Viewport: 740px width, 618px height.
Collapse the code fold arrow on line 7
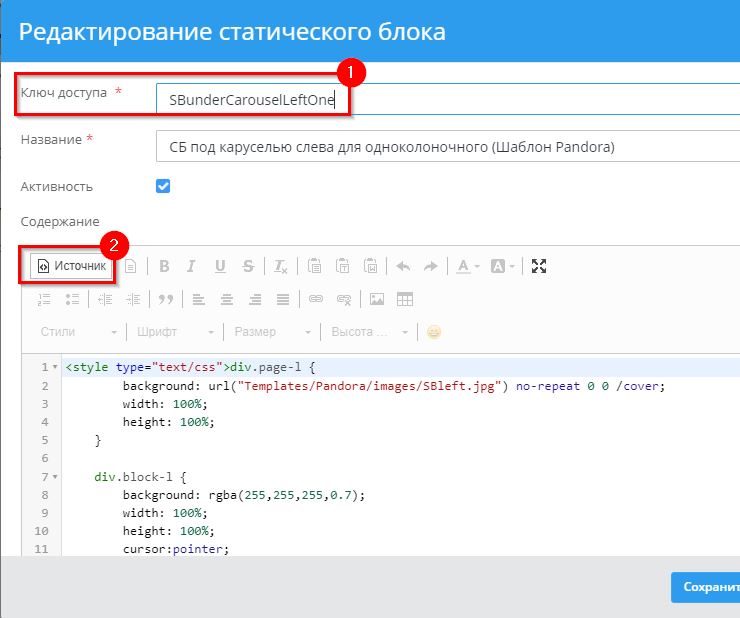point(54,476)
